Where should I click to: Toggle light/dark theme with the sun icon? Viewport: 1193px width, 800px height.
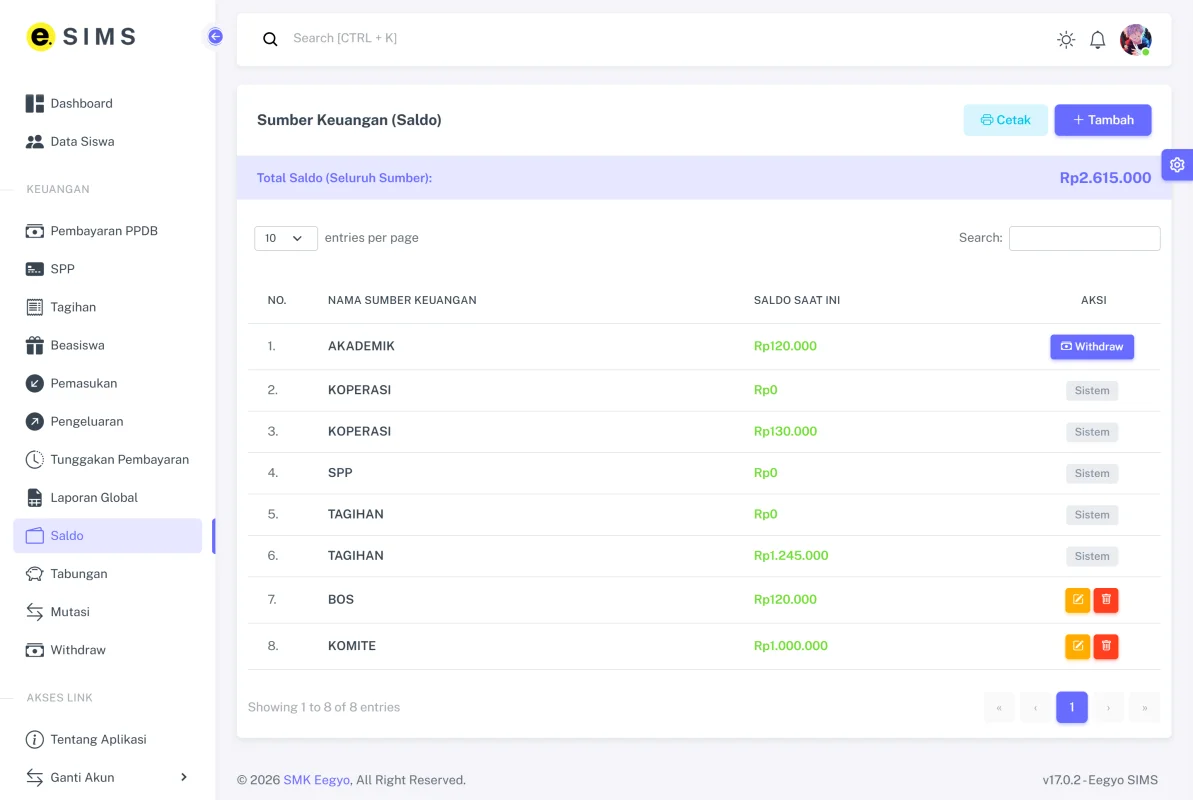pos(1066,40)
